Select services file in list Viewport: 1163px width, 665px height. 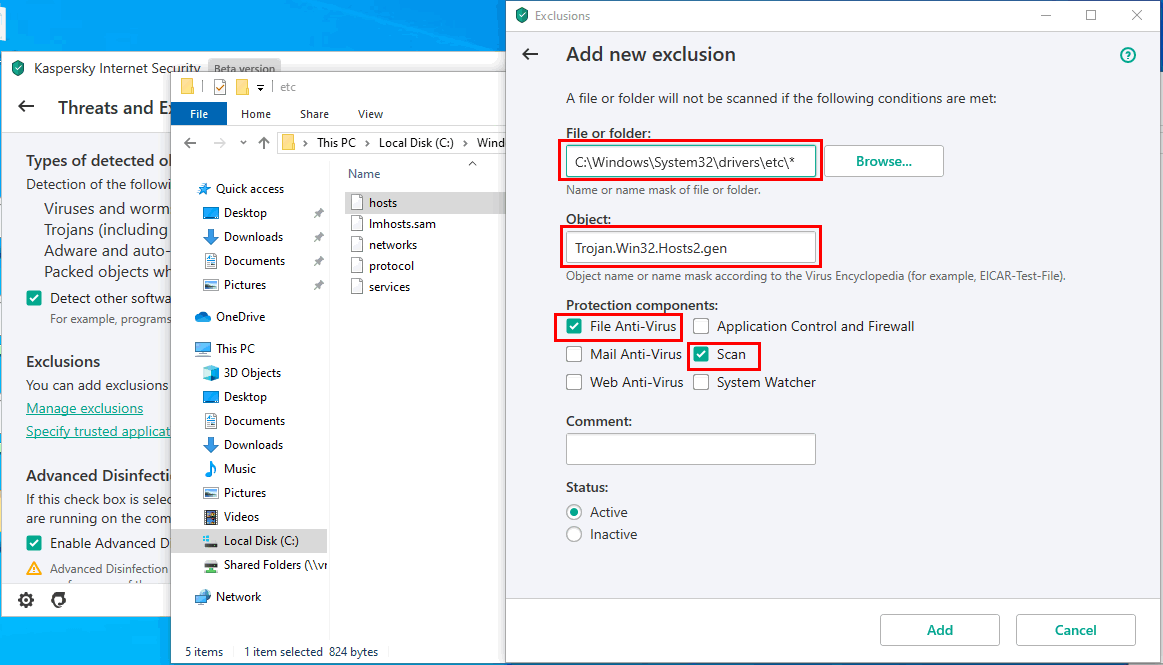[x=389, y=287]
